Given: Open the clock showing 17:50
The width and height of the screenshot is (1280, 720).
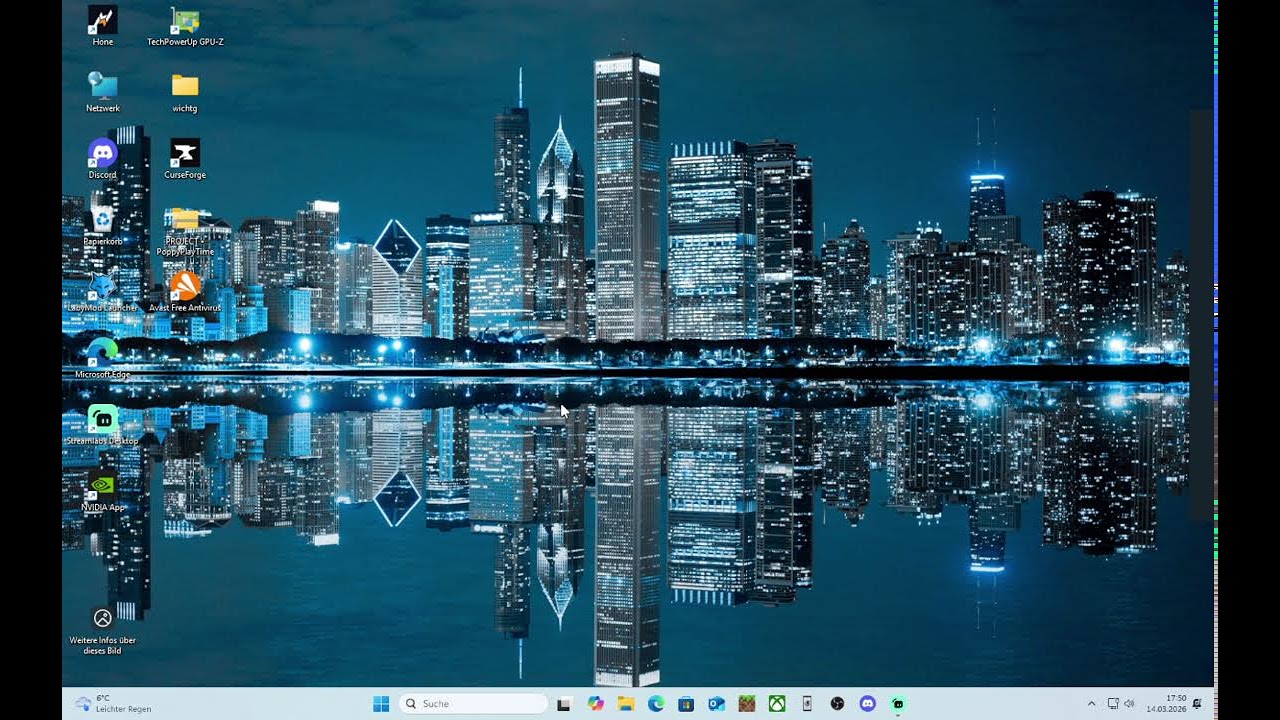Looking at the screenshot, I should coord(1166,704).
